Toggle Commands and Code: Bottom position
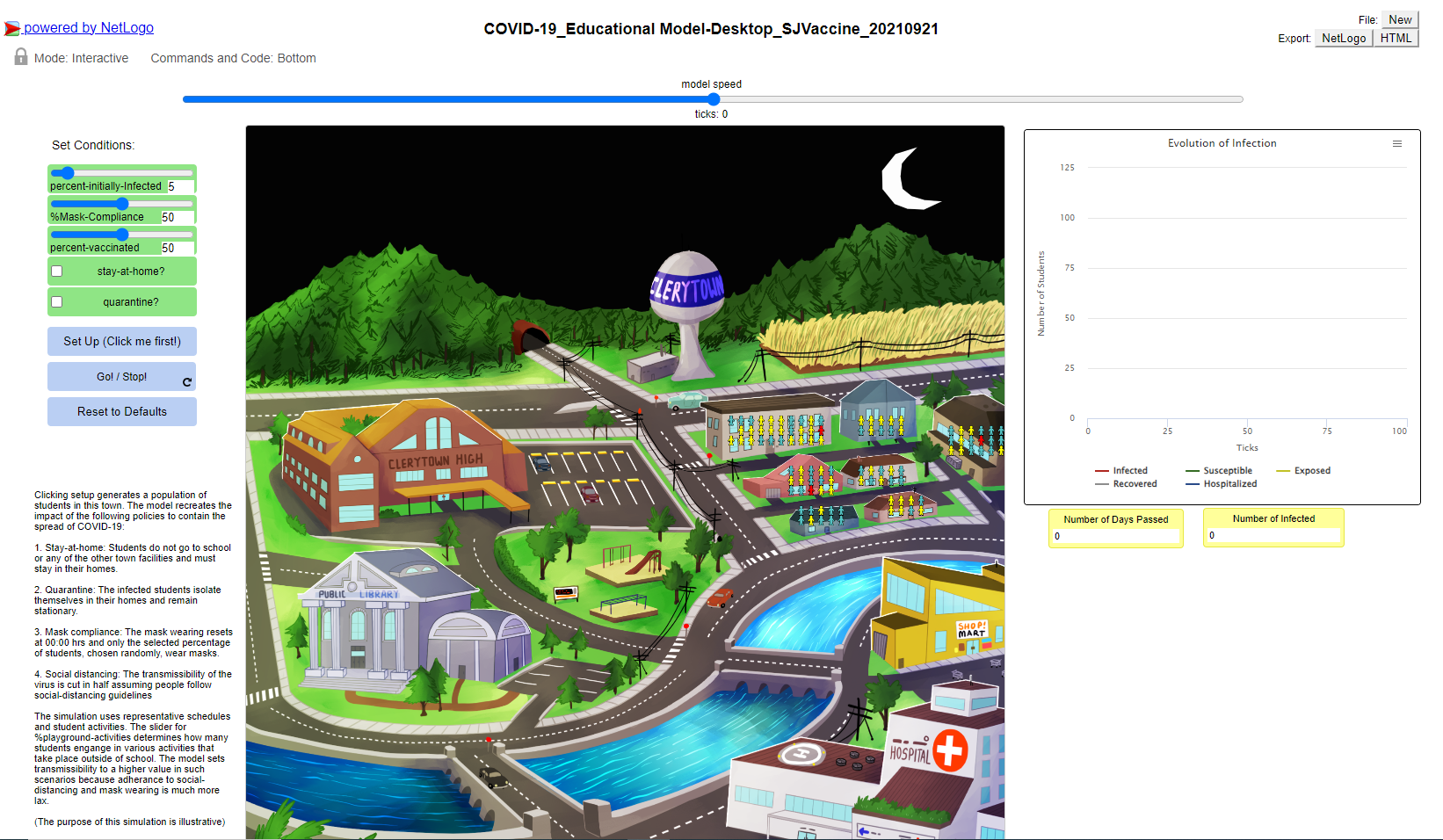The width and height of the screenshot is (1443, 840). point(233,58)
